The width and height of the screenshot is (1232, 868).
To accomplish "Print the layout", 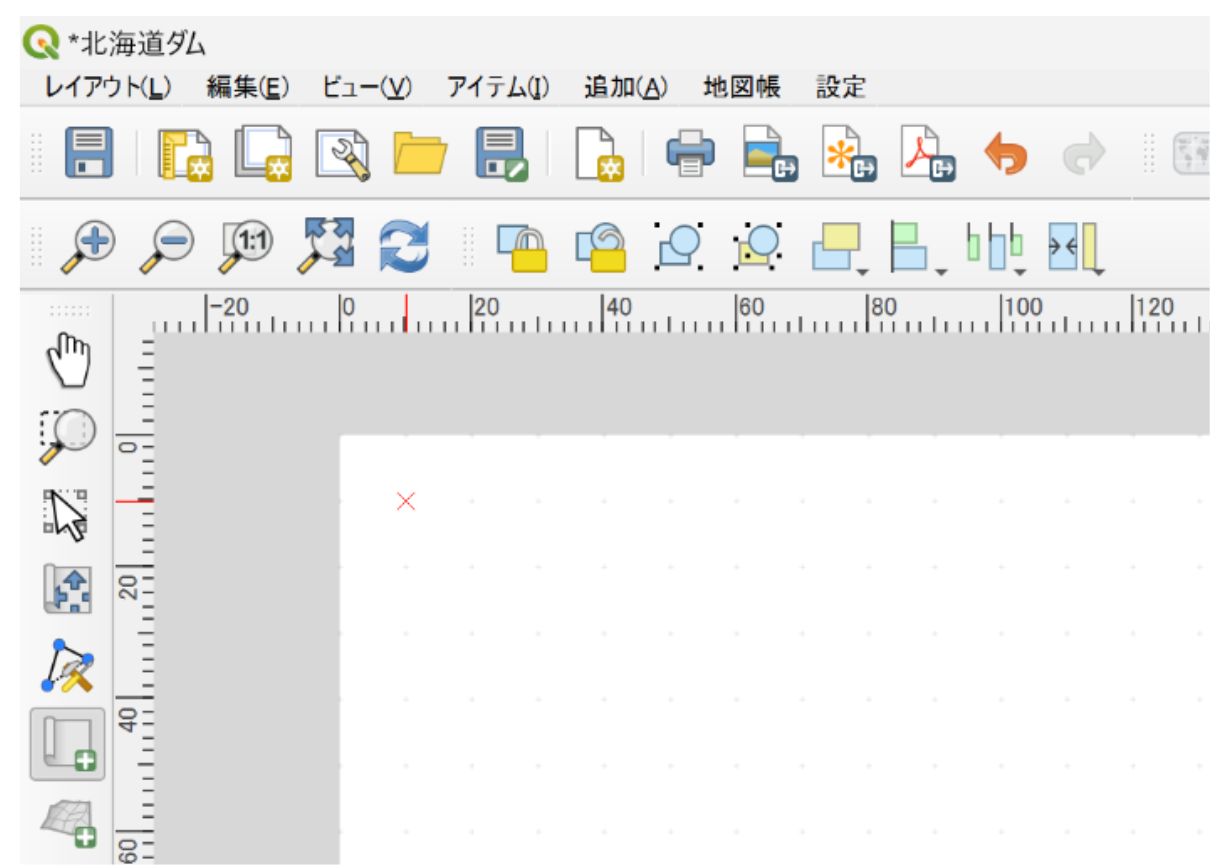I will (x=691, y=155).
